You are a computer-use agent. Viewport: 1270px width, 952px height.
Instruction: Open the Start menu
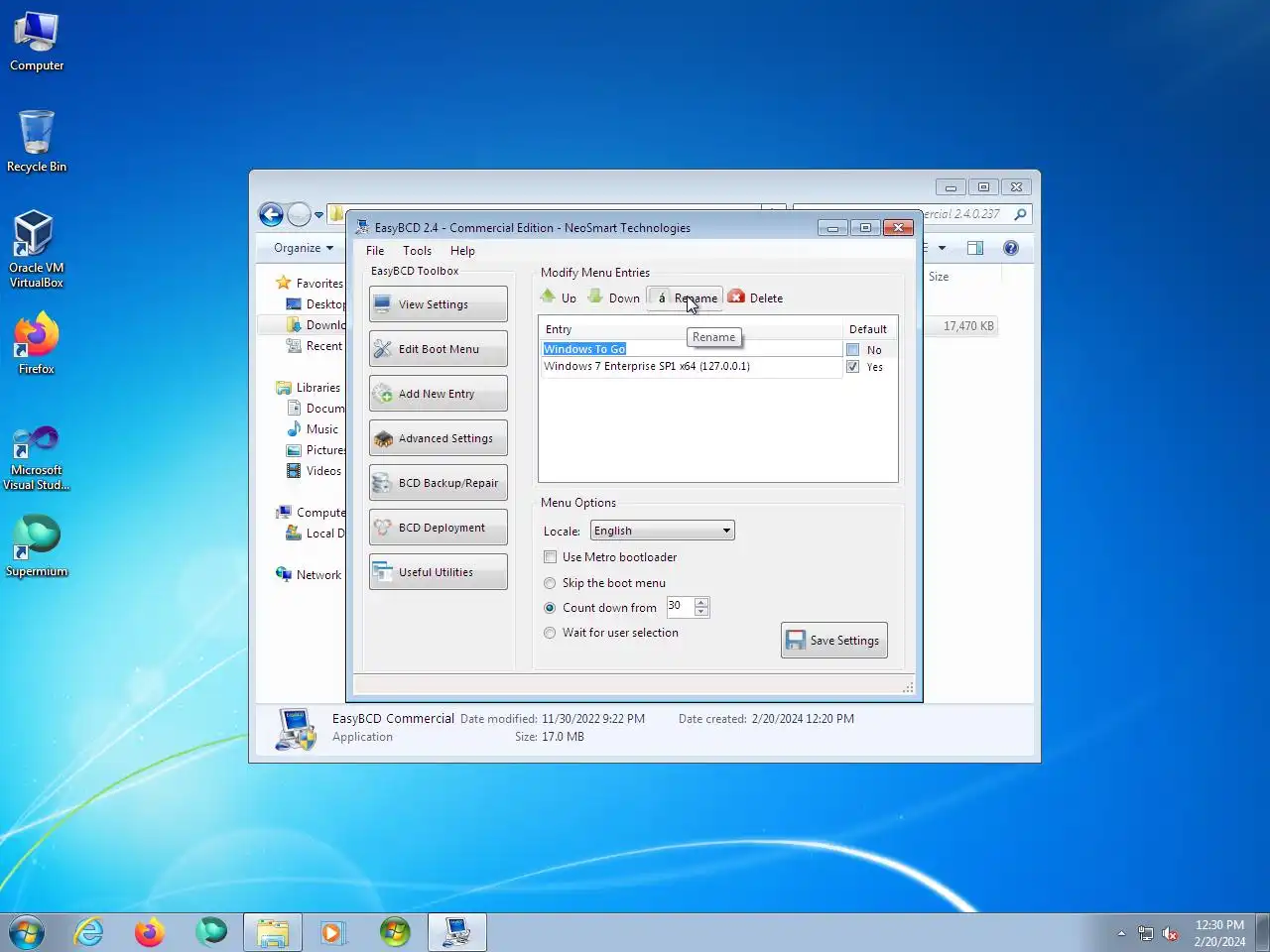coord(27,932)
